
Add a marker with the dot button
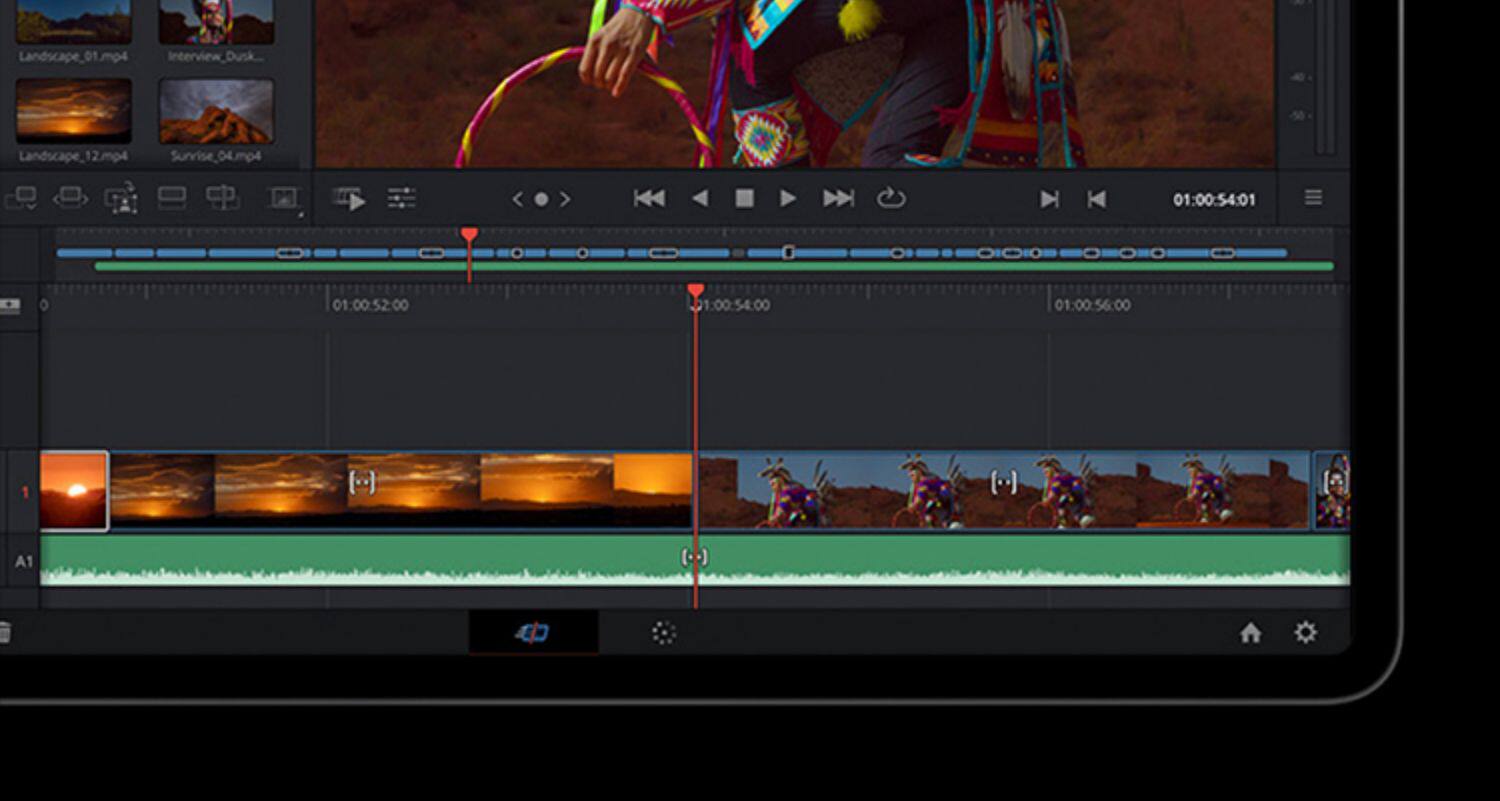click(541, 199)
